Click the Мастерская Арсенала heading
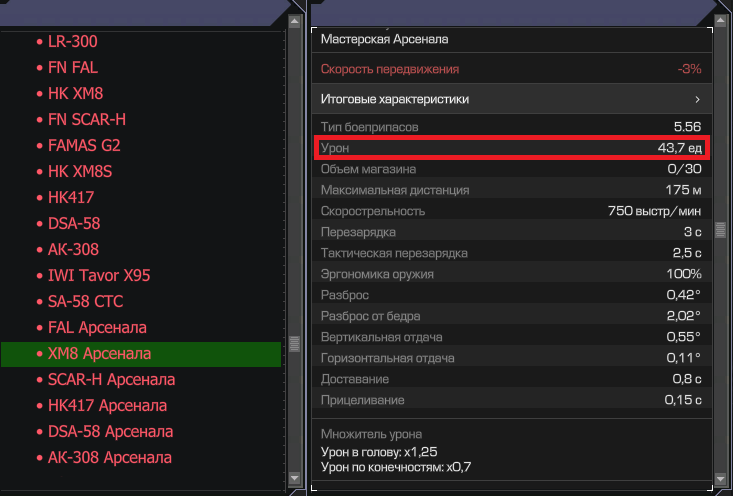 [384, 39]
